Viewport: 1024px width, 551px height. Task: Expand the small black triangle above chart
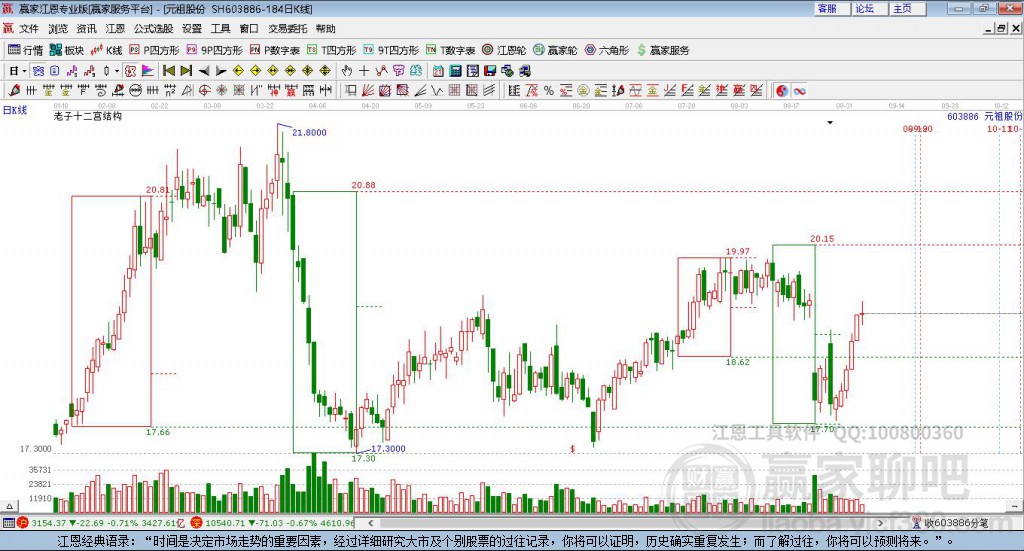click(x=830, y=123)
